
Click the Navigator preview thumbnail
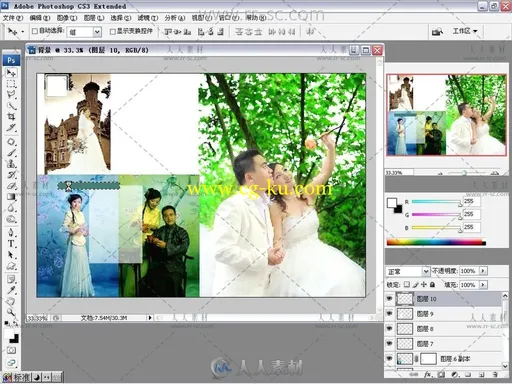[446, 115]
